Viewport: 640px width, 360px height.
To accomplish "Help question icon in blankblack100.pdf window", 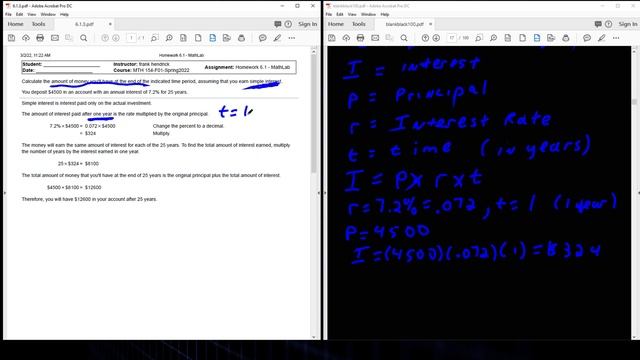I will coord(608,24).
